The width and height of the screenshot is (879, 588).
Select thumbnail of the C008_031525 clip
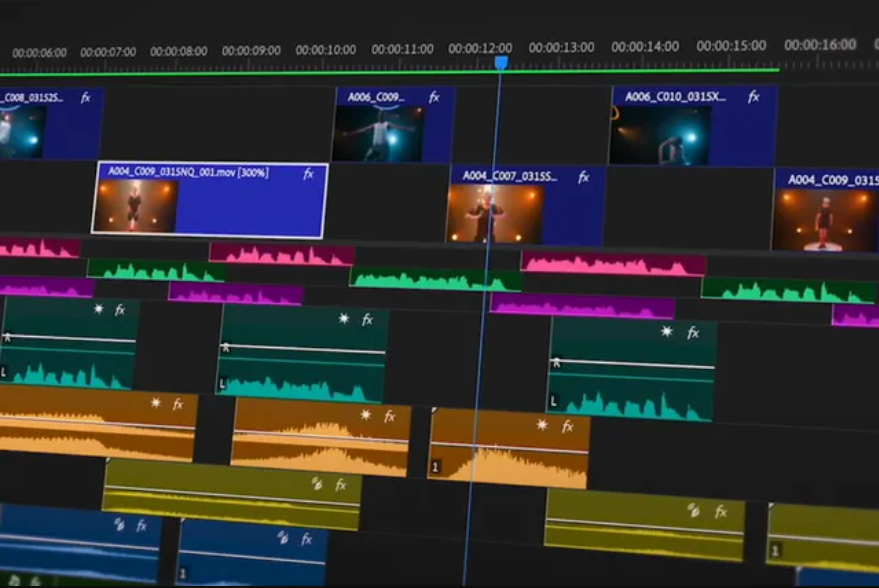coord(22,131)
